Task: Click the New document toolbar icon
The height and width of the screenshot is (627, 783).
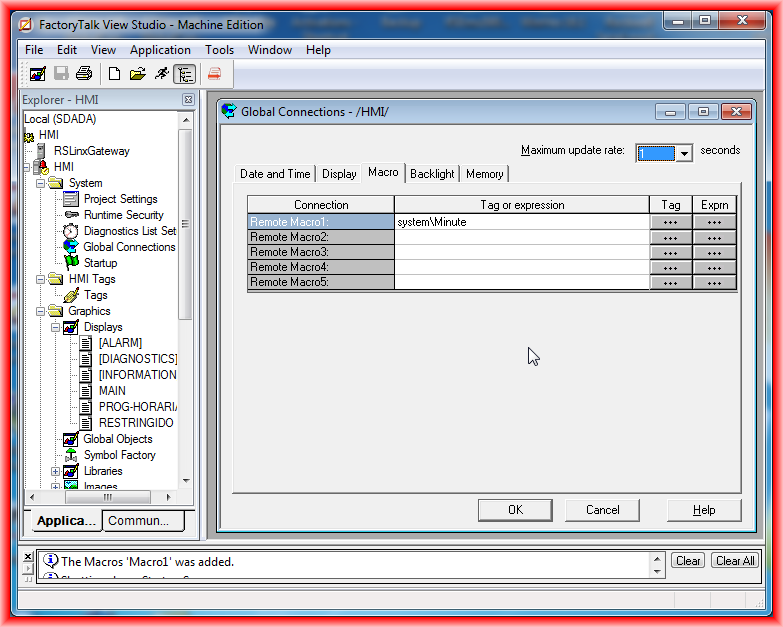Action: point(114,74)
